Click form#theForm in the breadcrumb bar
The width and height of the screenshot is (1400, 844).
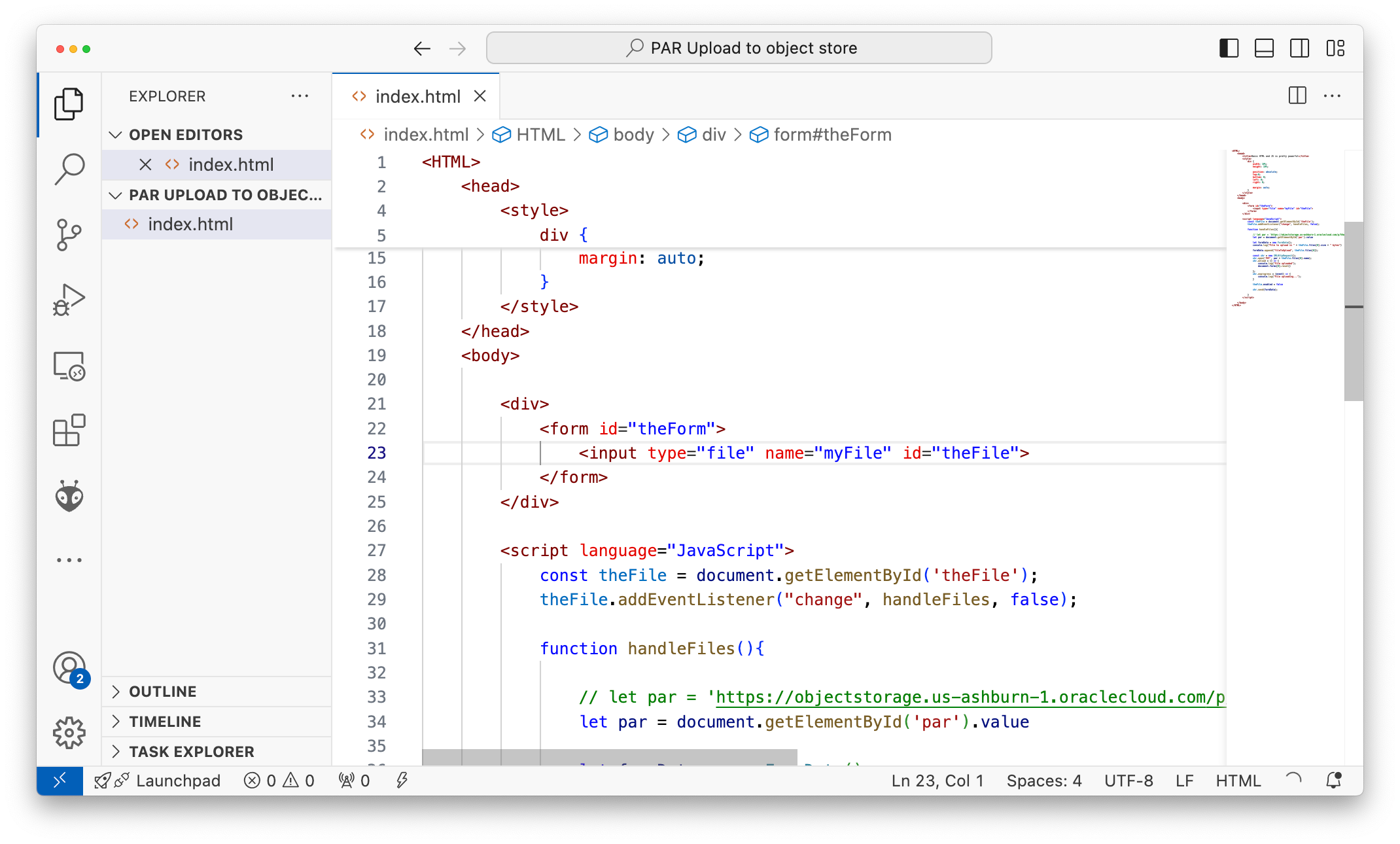click(832, 135)
